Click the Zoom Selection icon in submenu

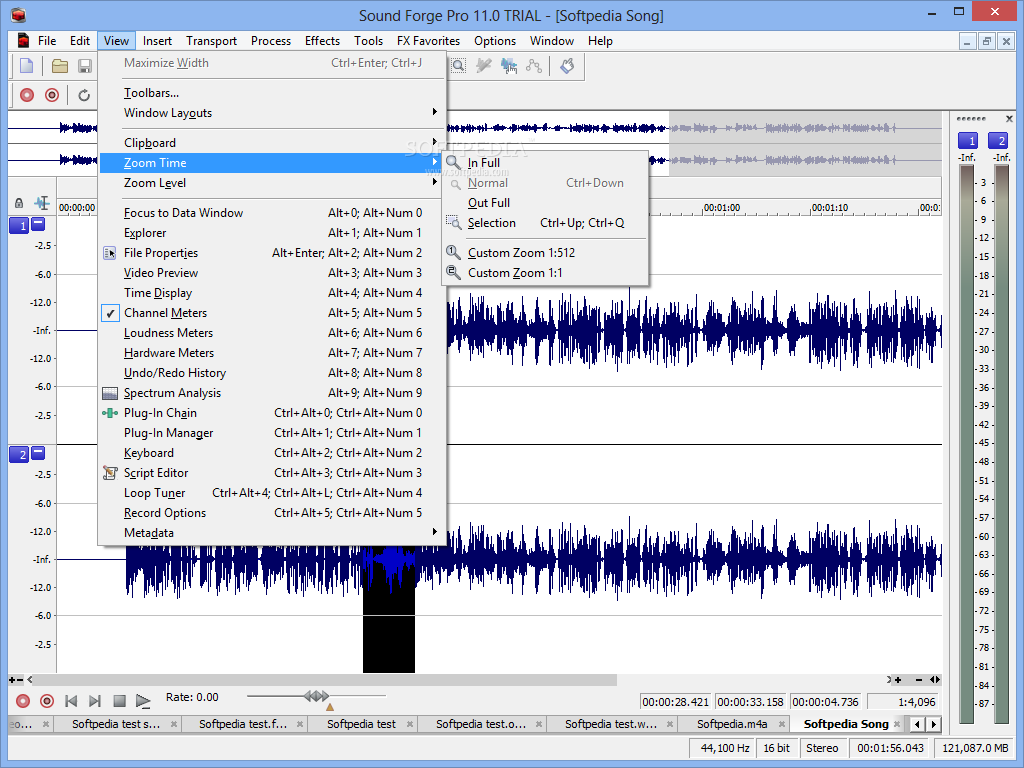point(453,223)
